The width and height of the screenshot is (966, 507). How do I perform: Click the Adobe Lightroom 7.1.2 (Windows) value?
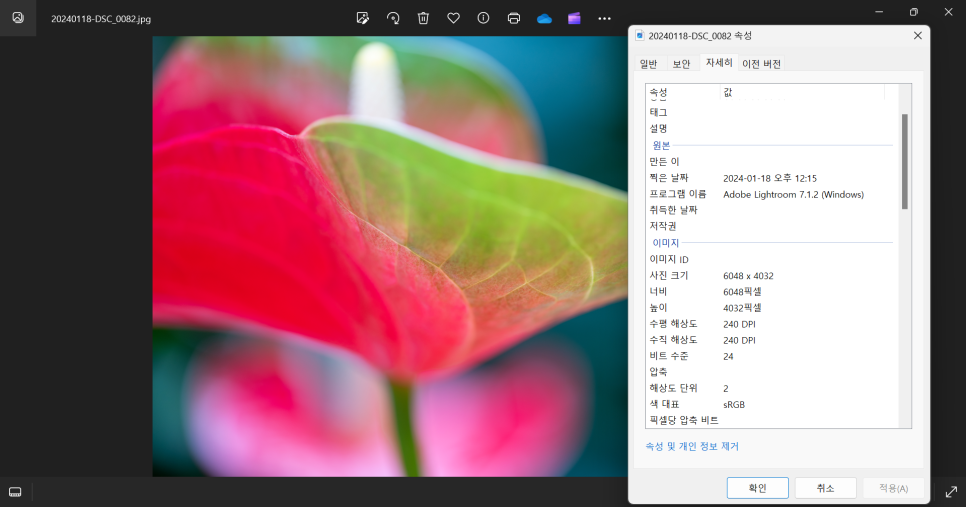tap(794, 194)
